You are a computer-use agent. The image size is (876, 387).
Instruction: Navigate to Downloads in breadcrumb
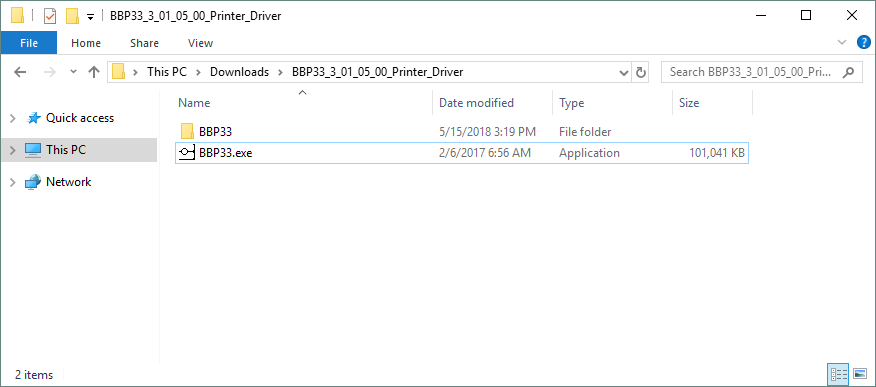point(239,72)
